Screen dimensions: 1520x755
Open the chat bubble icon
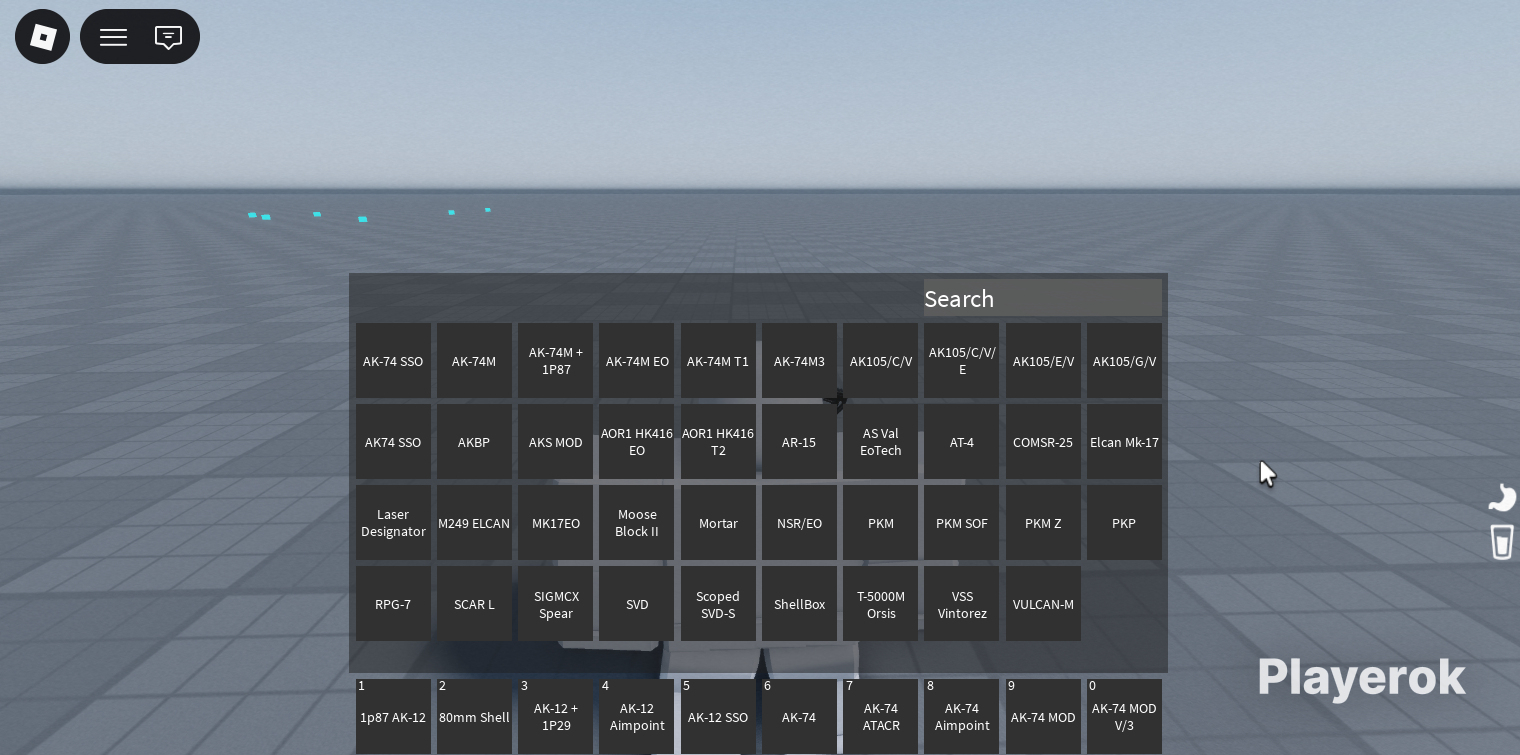tap(168, 37)
